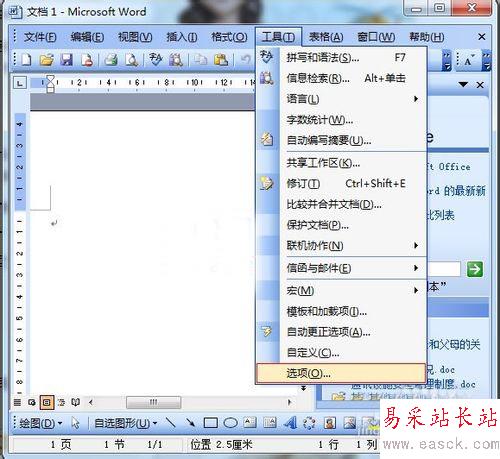This screenshot has width=500, height=459.
Task: Open the Draw (绘图) dropdown menu
Action: point(41,423)
